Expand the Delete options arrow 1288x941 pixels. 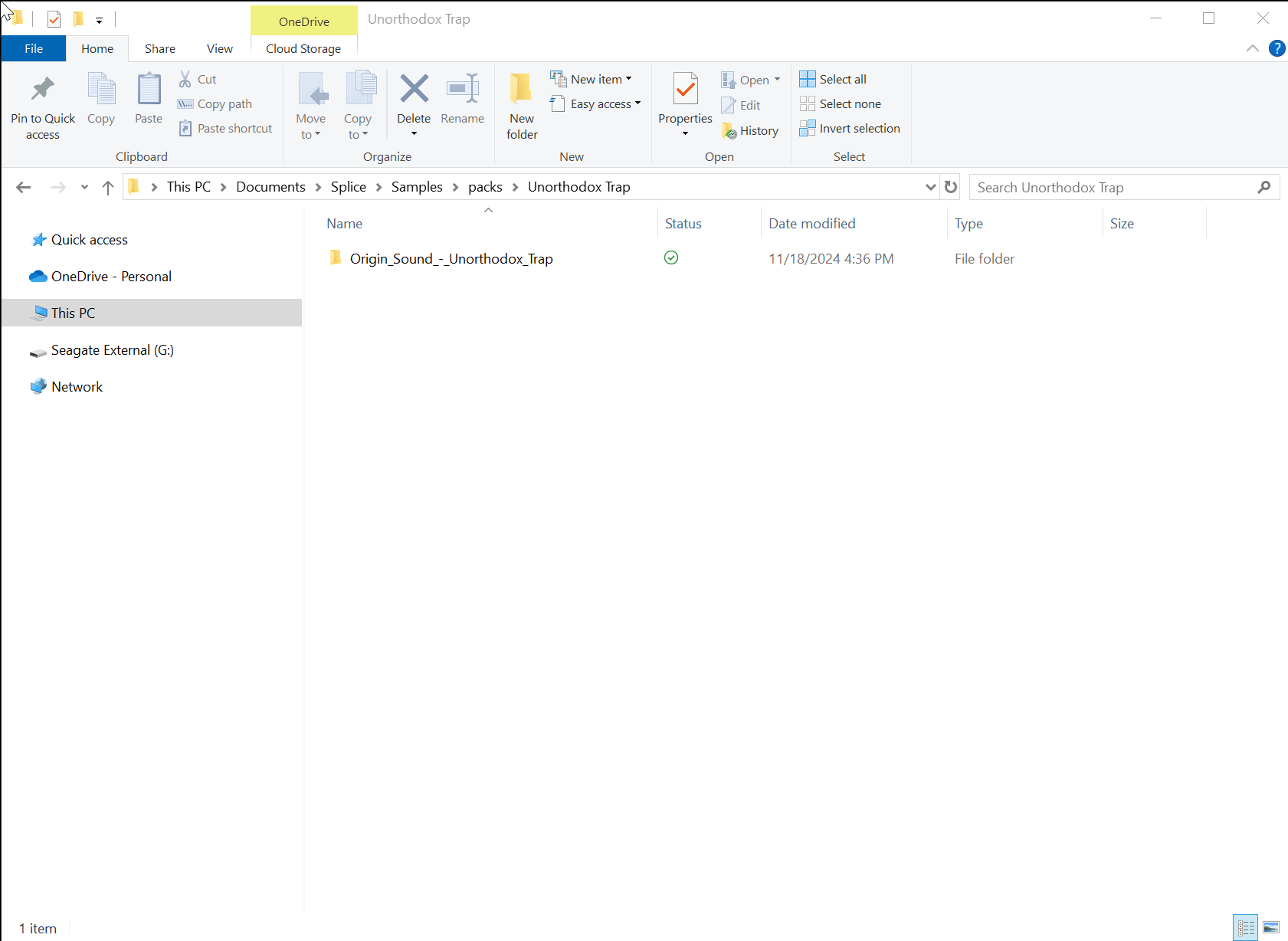click(x=414, y=134)
